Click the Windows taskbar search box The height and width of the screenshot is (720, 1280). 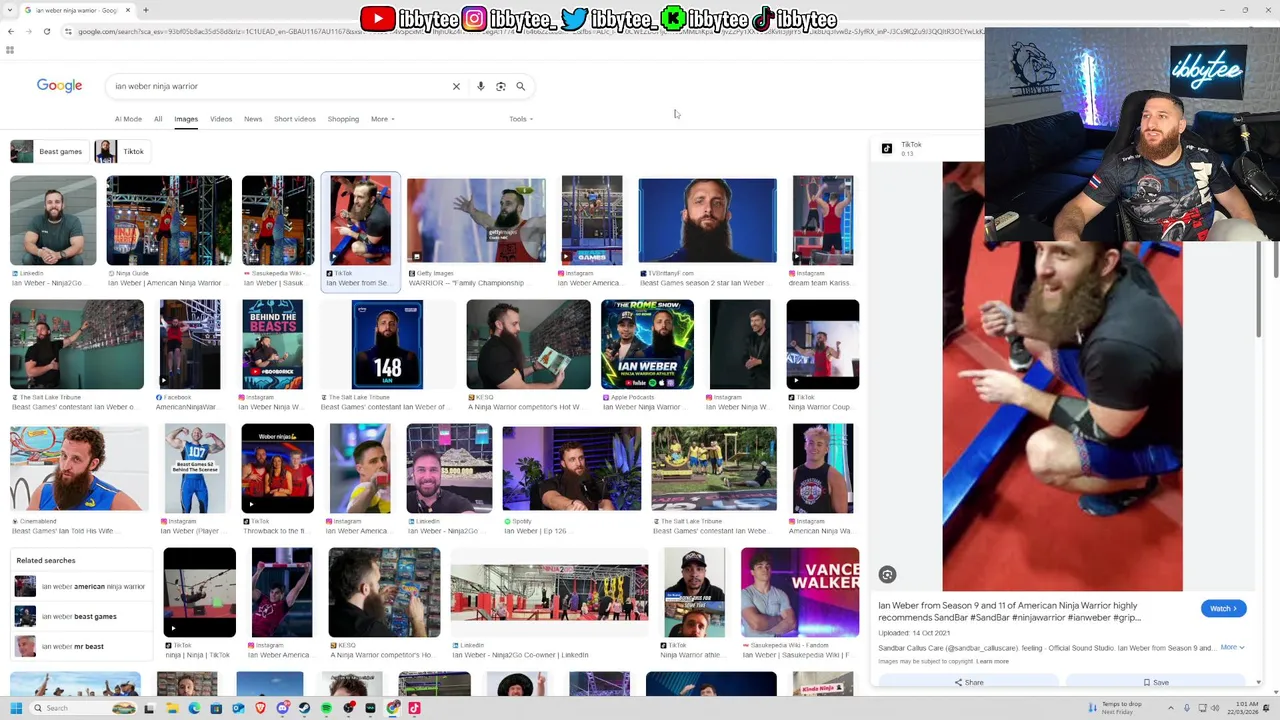82,708
